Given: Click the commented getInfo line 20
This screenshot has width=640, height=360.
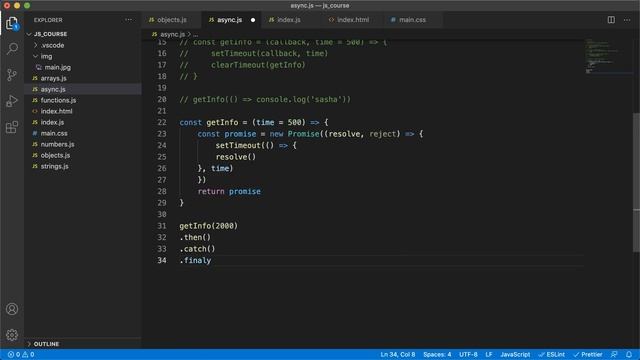Looking at the screenshot, I should (x=265, y=99).
